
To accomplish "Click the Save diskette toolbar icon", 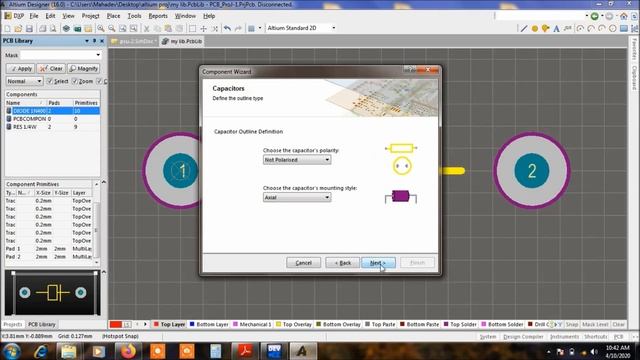I will tap(29, 29).
